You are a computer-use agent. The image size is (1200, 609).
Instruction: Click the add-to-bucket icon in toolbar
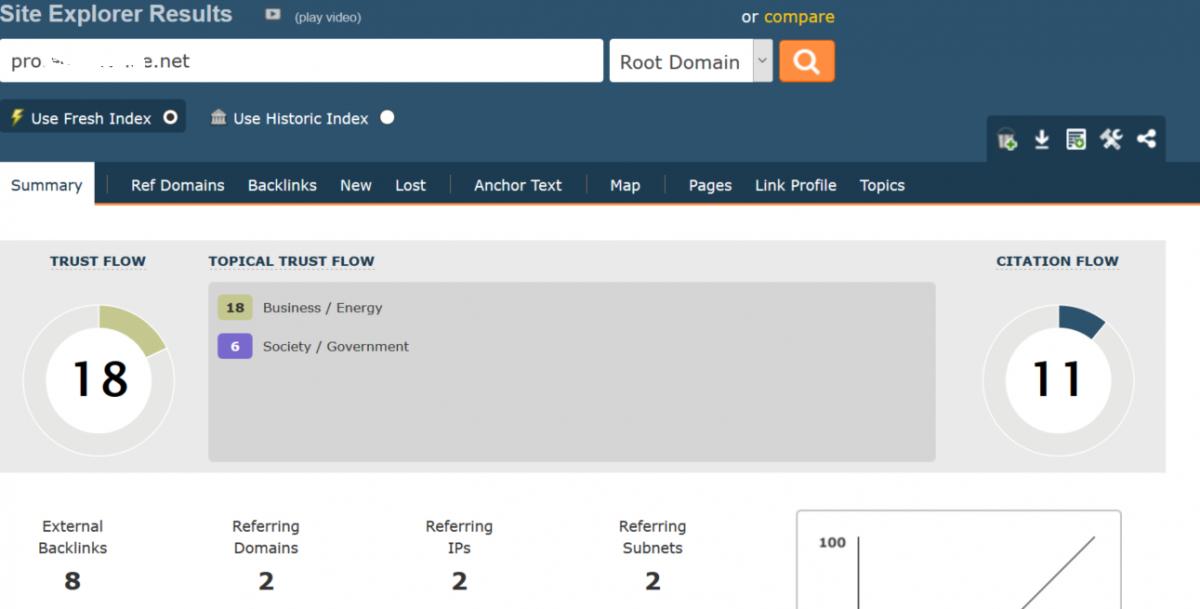[x=1007, y=140]
